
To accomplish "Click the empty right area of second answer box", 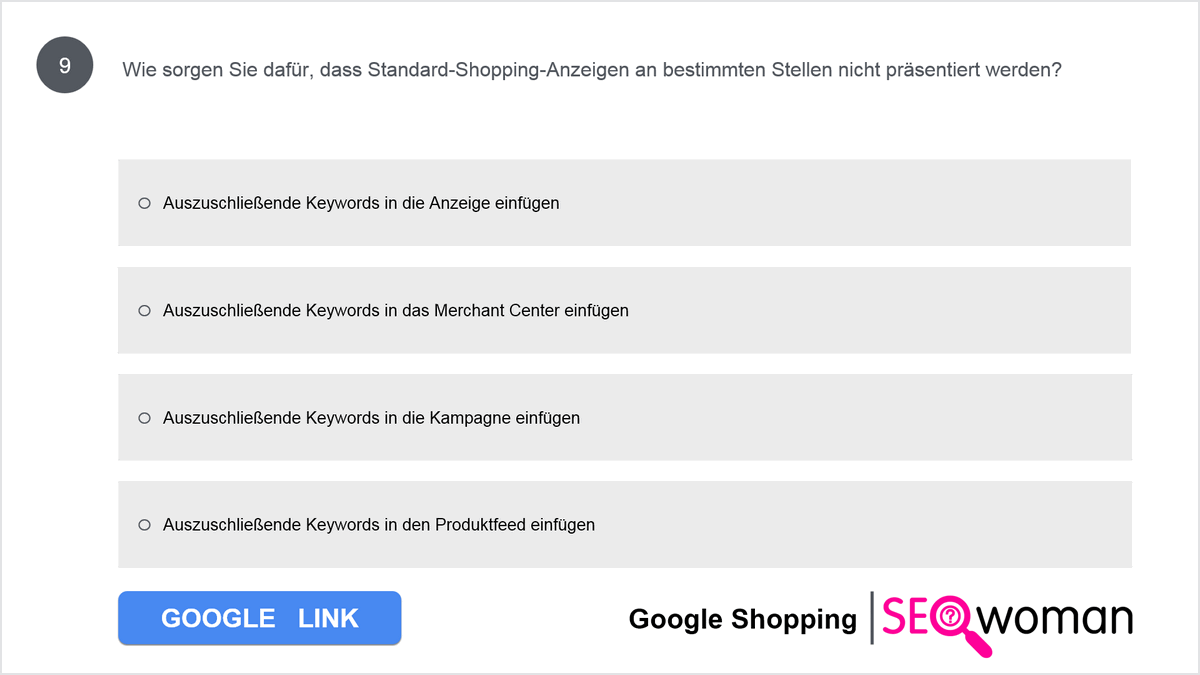I will point(900,310).
